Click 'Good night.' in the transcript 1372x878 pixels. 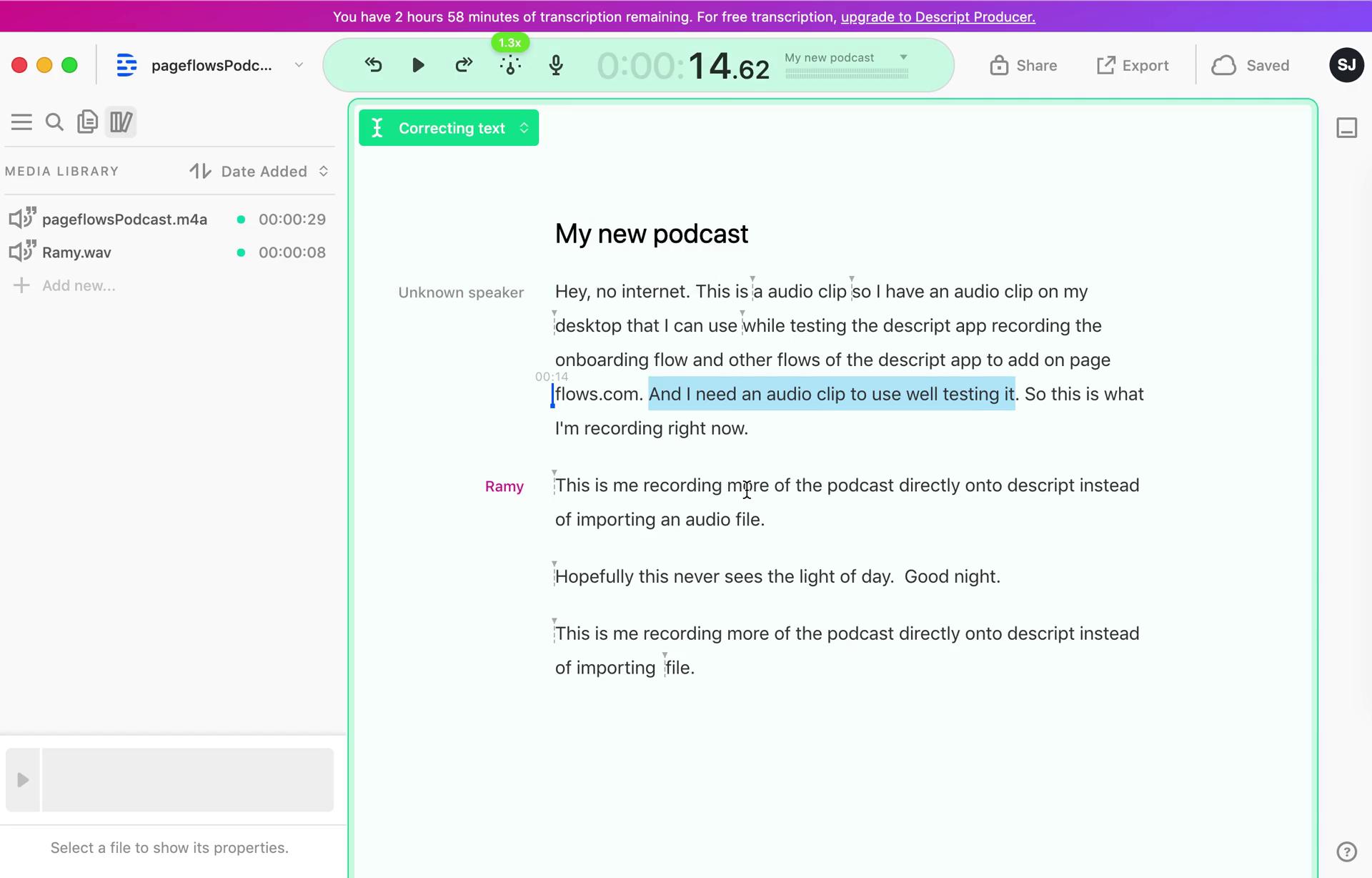tap(953, 577)
